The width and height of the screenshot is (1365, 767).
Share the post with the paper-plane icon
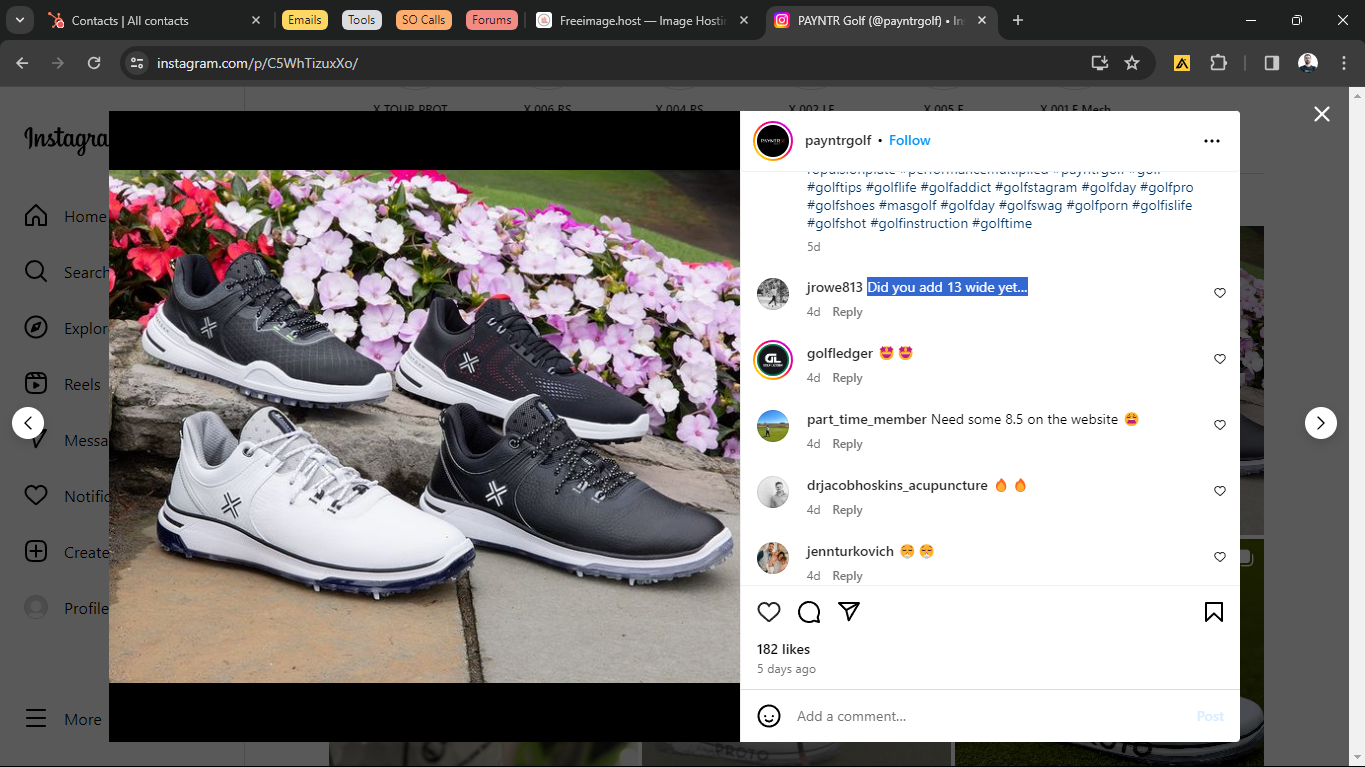tap(849, 612)
